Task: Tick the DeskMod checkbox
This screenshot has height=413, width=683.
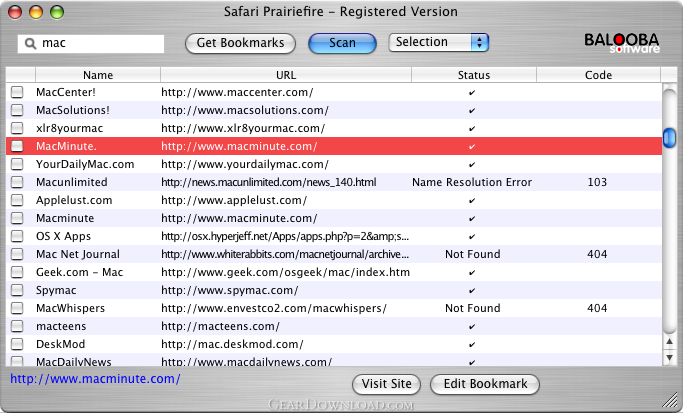Action: (17, 344)
